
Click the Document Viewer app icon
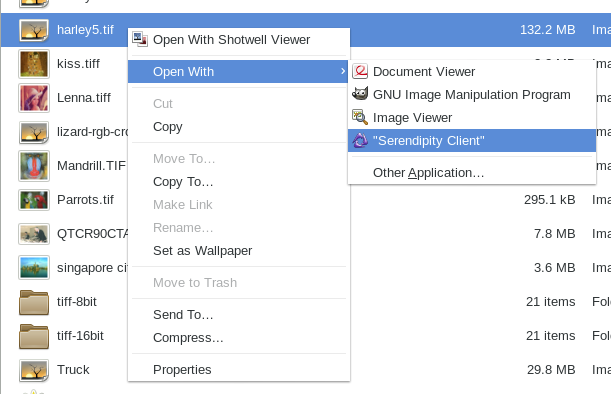coord(360,71)
